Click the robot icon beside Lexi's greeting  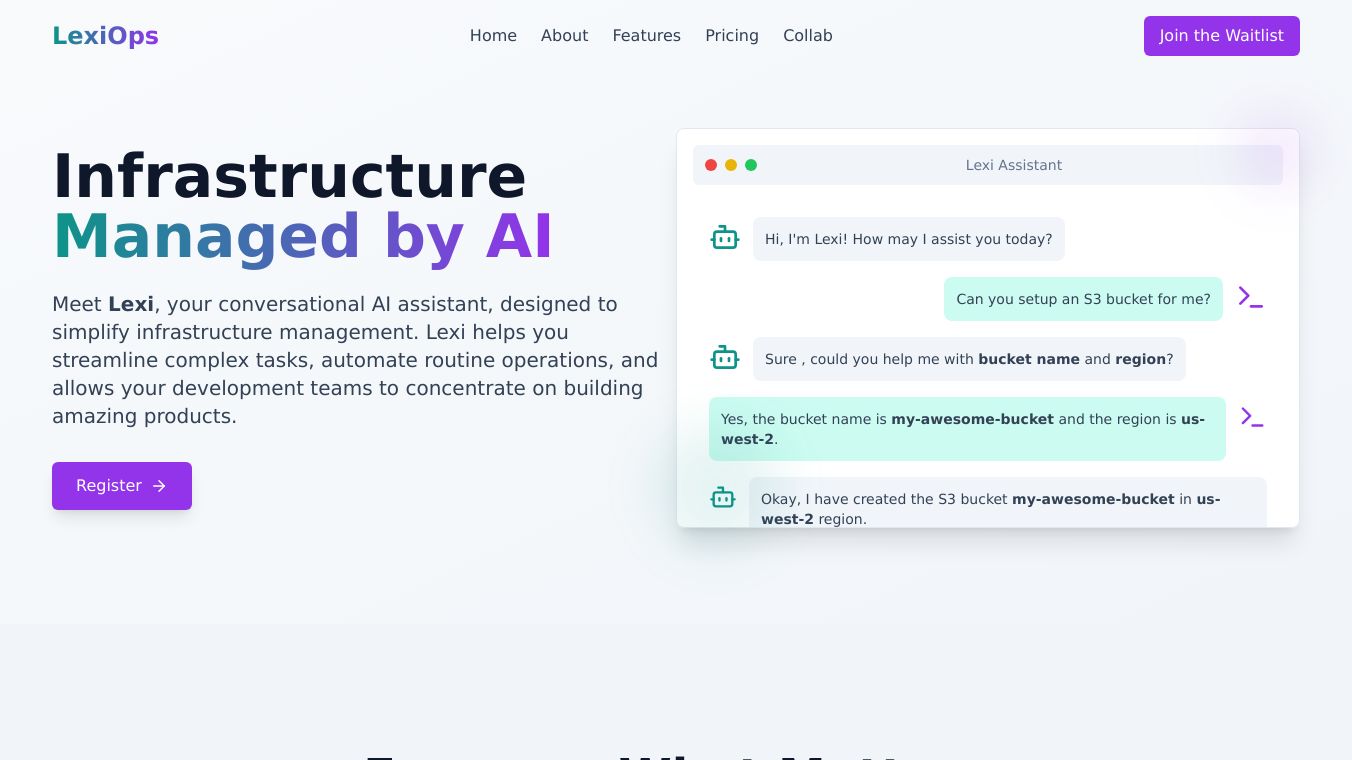click(x=724, y=238)
